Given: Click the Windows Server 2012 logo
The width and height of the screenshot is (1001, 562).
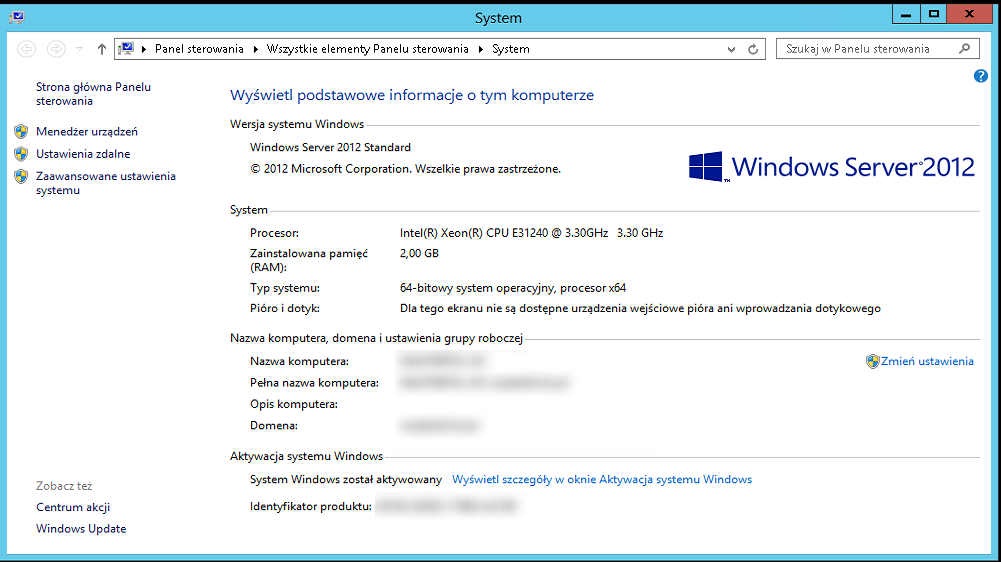Looking at the screenshot, I should point(832,167).
